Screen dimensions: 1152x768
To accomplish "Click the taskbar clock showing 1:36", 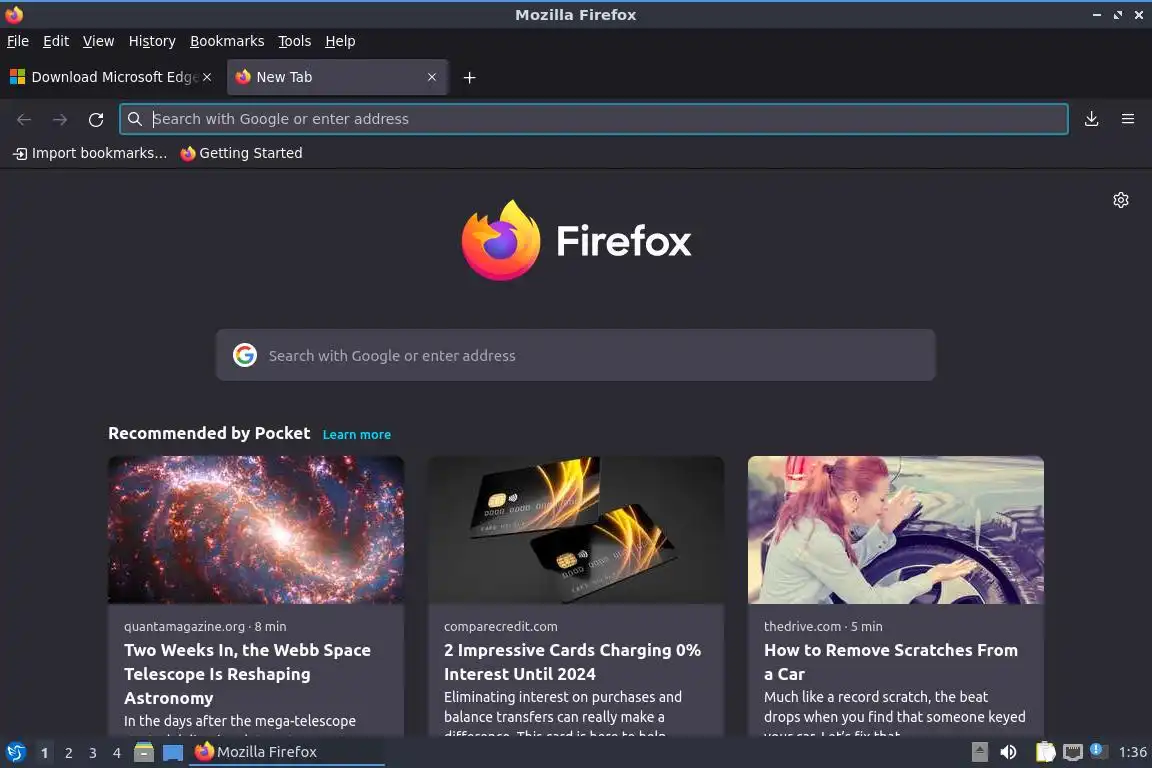I will [1132, 752].
